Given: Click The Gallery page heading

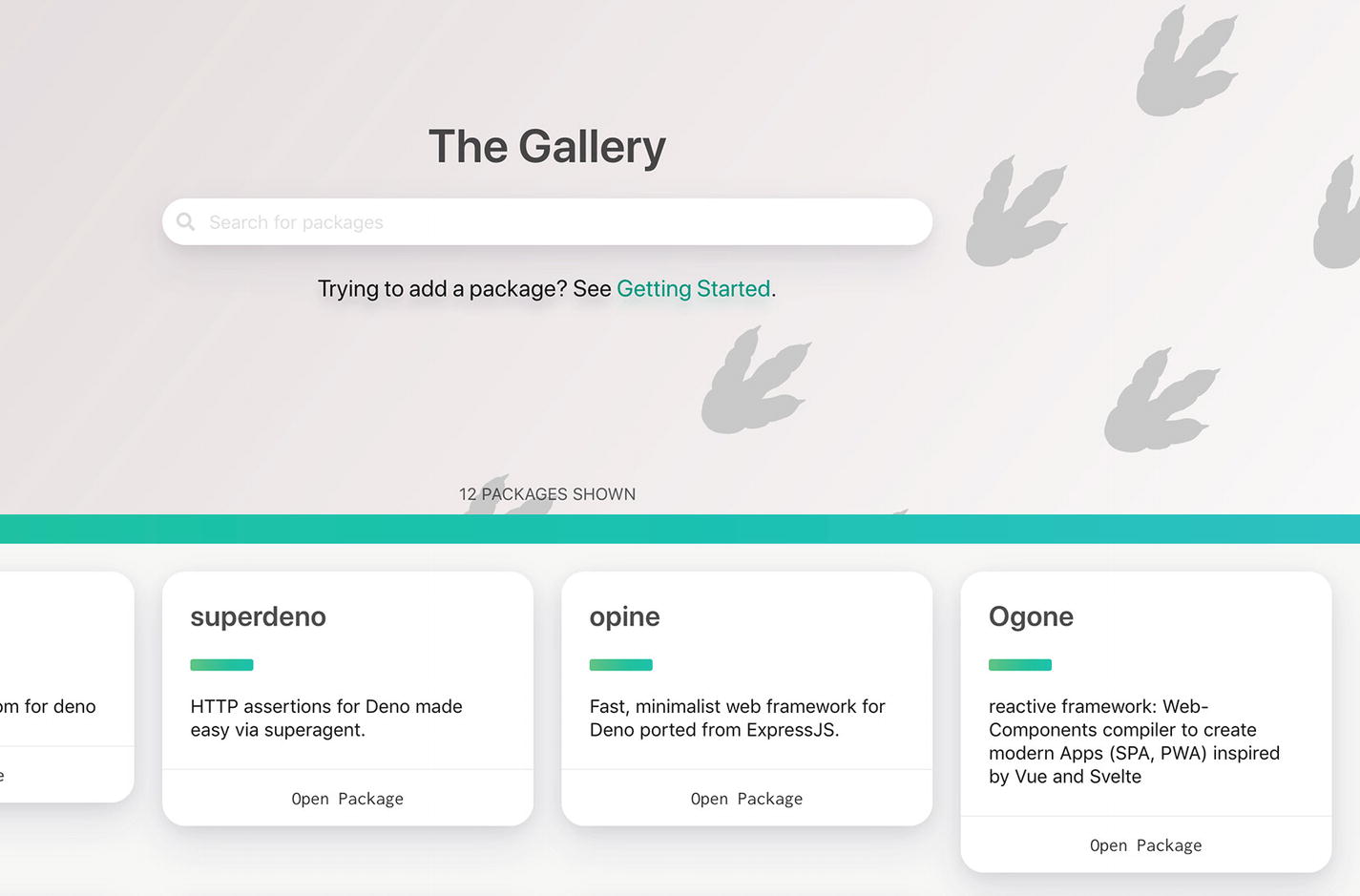Looking at the screenshot, I should [547, 147].
